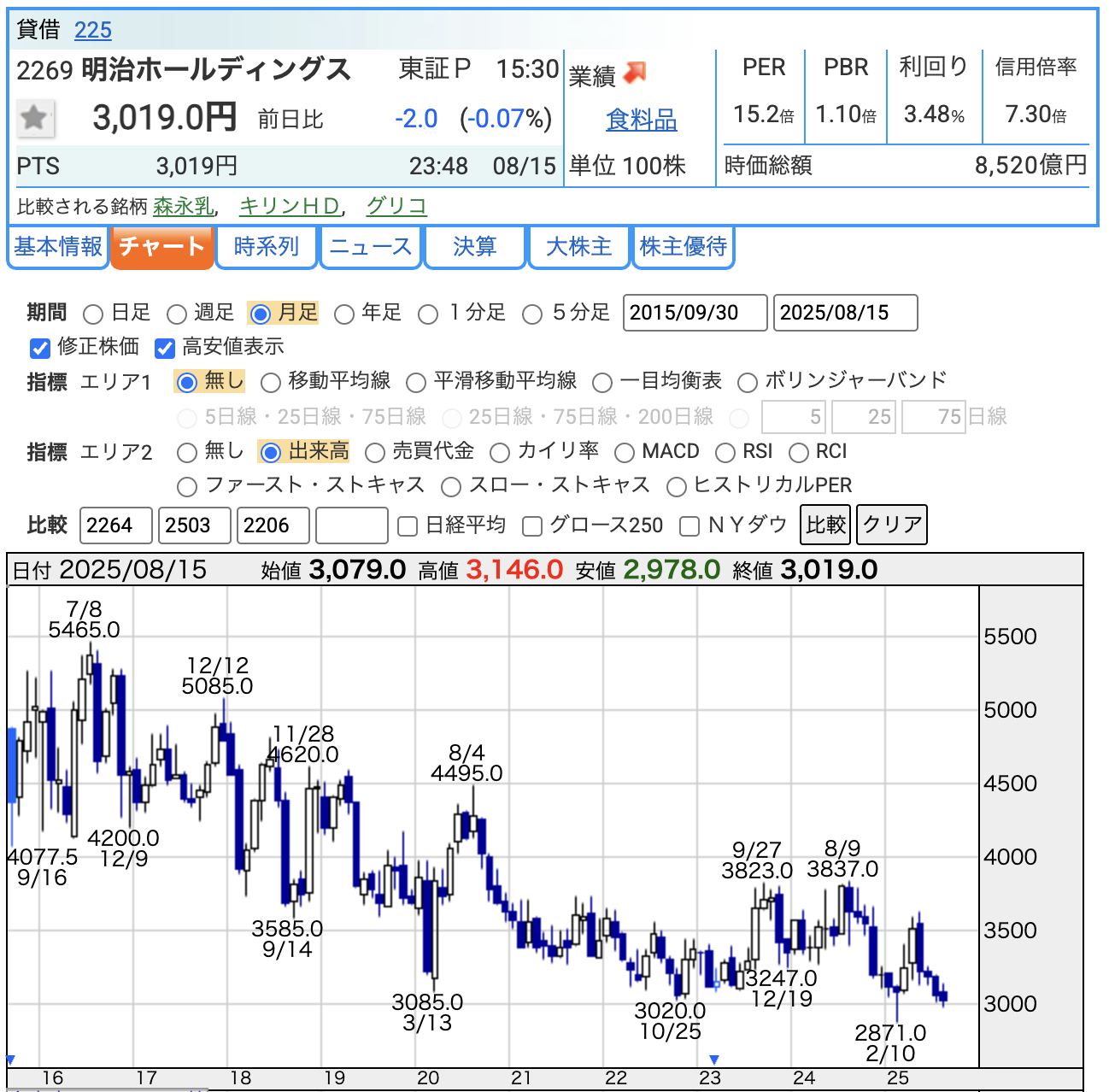The width and height of the screenshot is (1109, 1092).
Task: Select 出来高 indicator radio
Action: tap(271, 452)
